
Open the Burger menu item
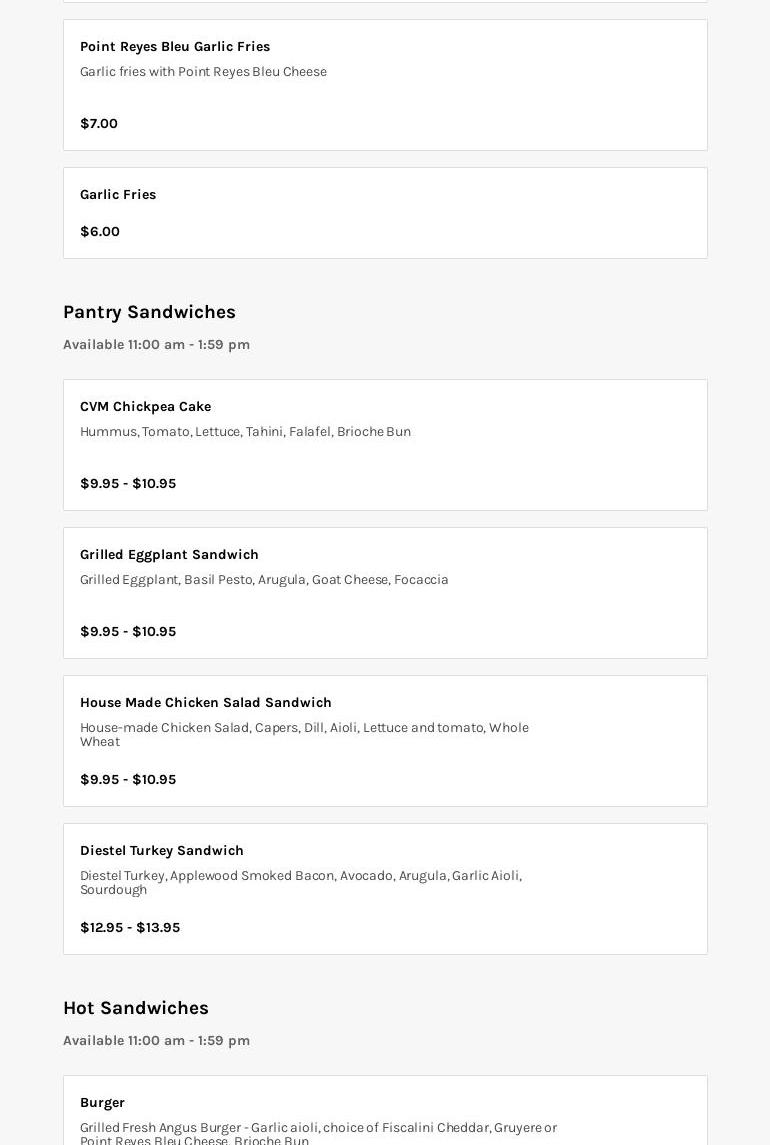(x=102, y=1103)
